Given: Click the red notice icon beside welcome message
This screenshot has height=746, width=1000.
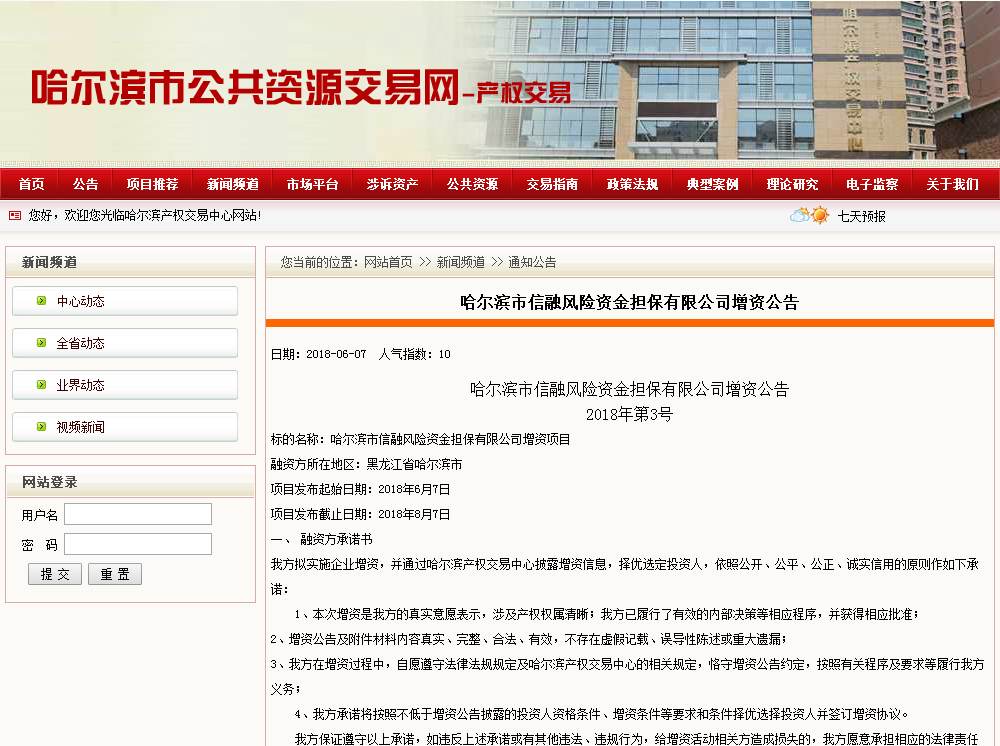Looking at the screenshot, I should point(15,216).
